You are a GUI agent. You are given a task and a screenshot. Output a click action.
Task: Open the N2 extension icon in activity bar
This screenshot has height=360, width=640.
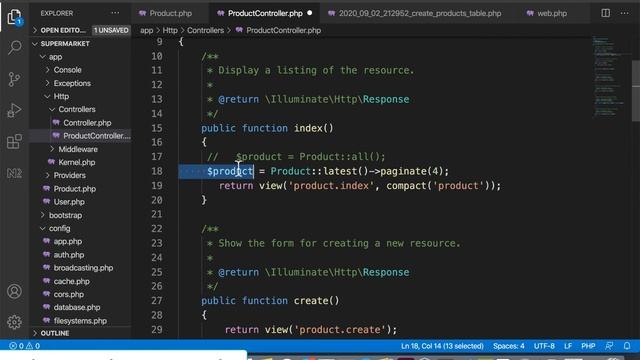[x=14, y=173]
